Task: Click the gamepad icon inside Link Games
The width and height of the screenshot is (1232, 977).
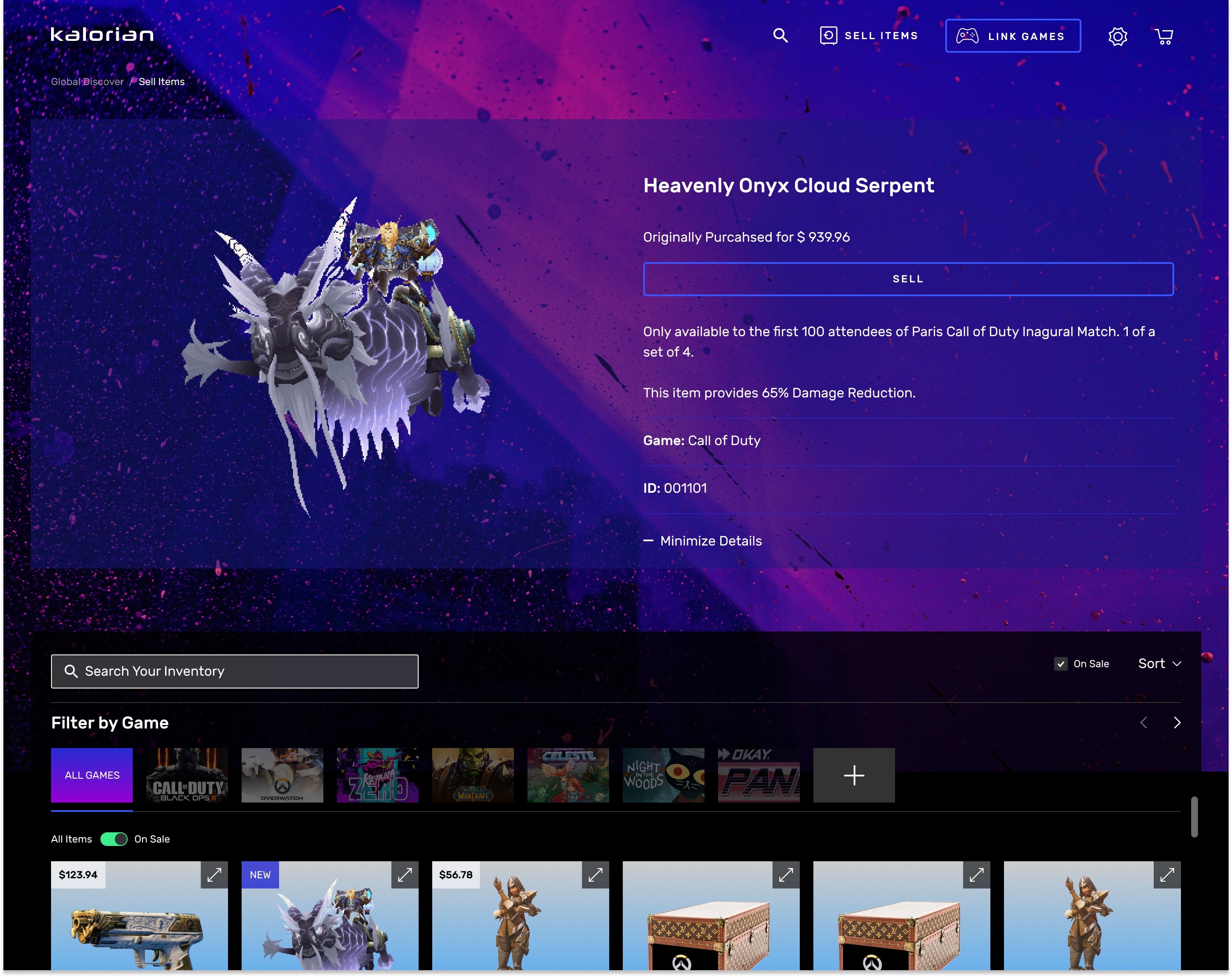Action: click(x=967, y=35)
